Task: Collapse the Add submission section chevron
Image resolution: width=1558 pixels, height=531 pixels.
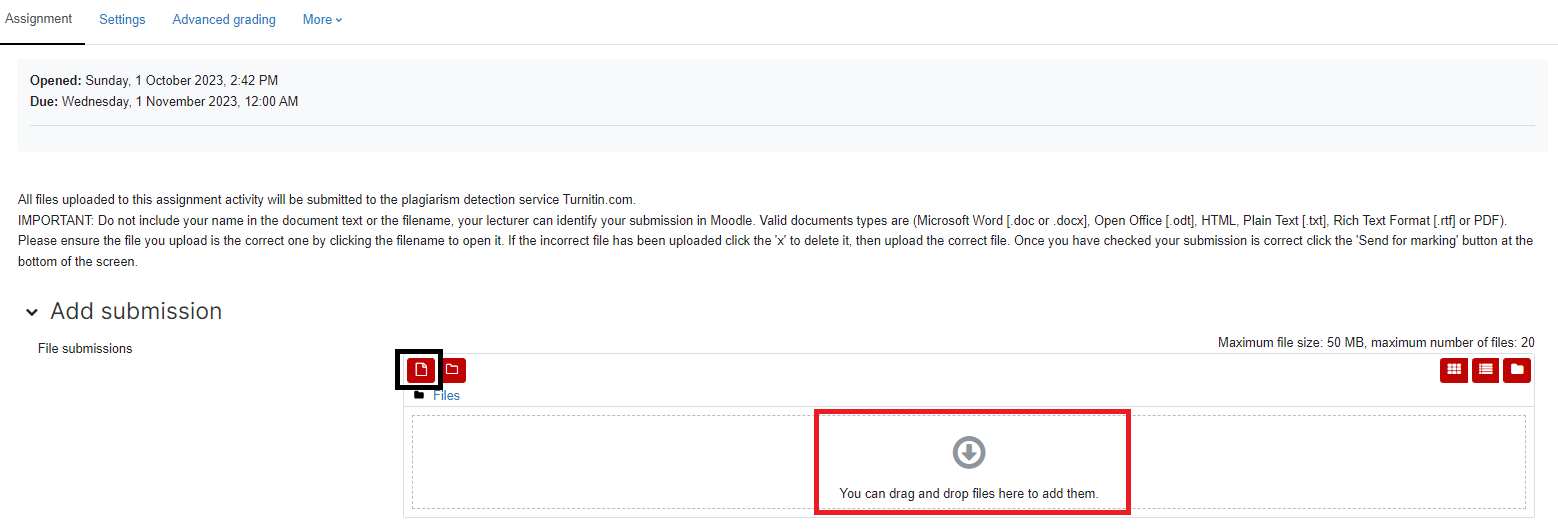Action: [x=32, y=312]
